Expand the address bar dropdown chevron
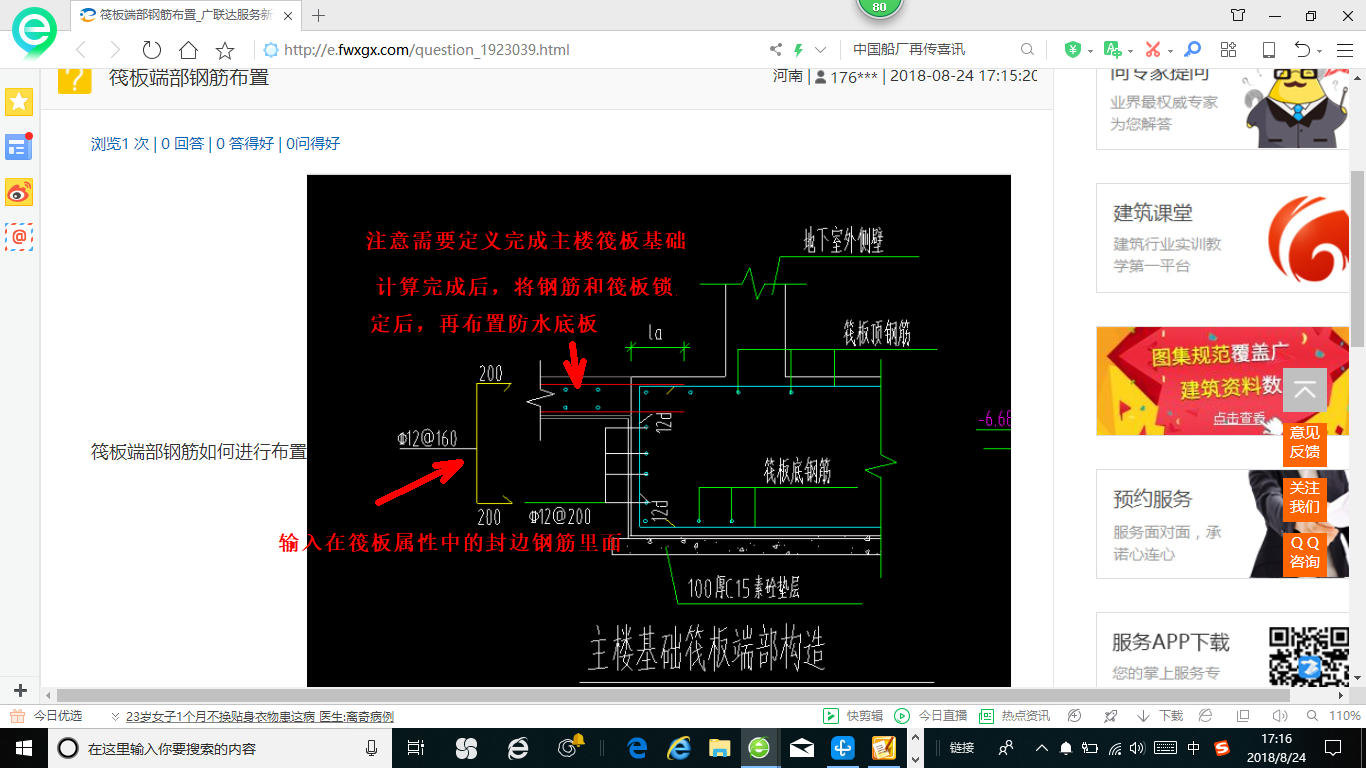The width and height of the screenshot is (1366, 768). (x=821, y=49)
